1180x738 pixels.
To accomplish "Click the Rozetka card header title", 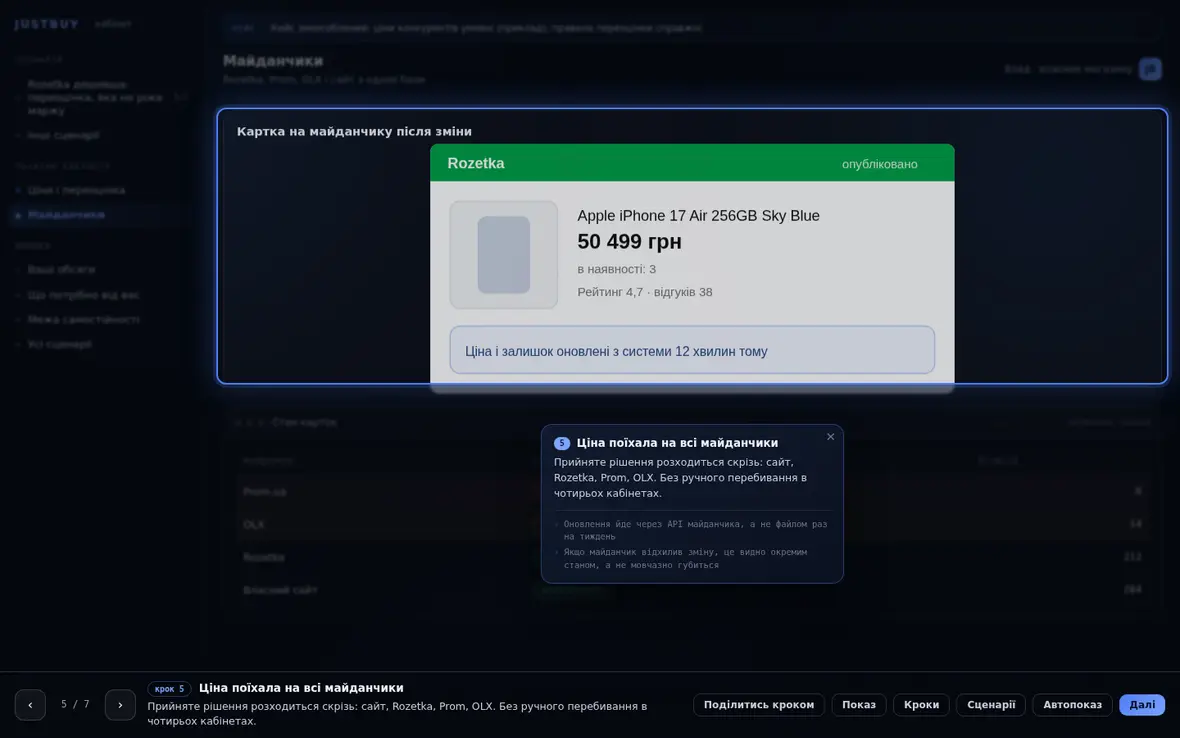I will (476, 163).
